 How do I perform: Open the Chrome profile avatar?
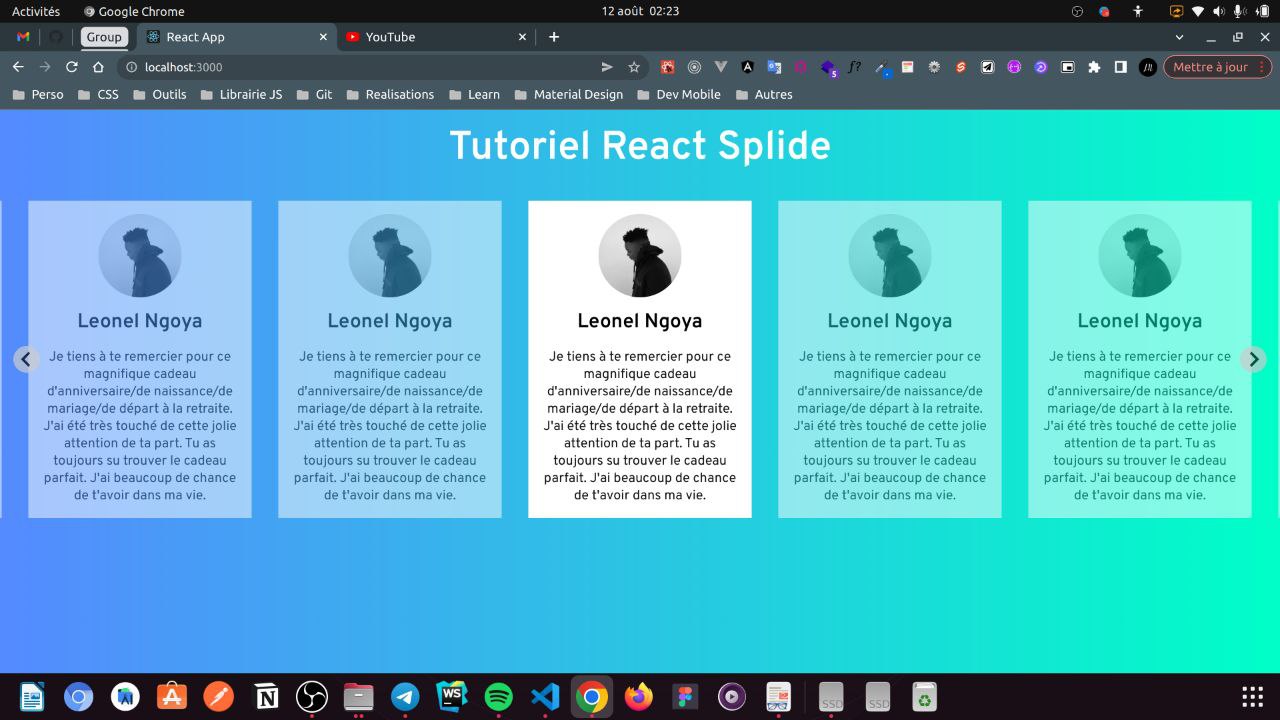[x=1148, y=67]
